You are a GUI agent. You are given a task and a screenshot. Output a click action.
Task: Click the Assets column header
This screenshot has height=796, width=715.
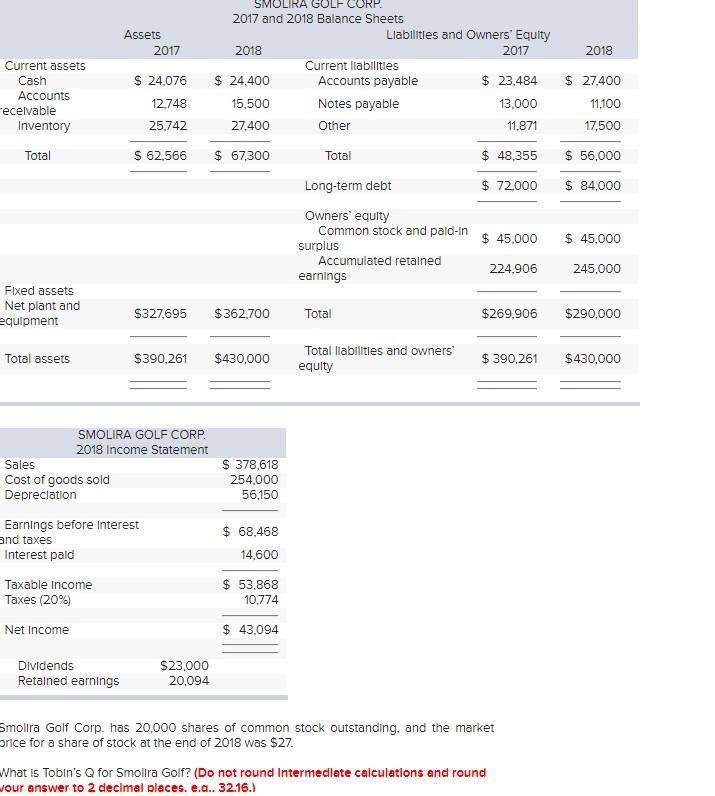click(x=142, y=35)
